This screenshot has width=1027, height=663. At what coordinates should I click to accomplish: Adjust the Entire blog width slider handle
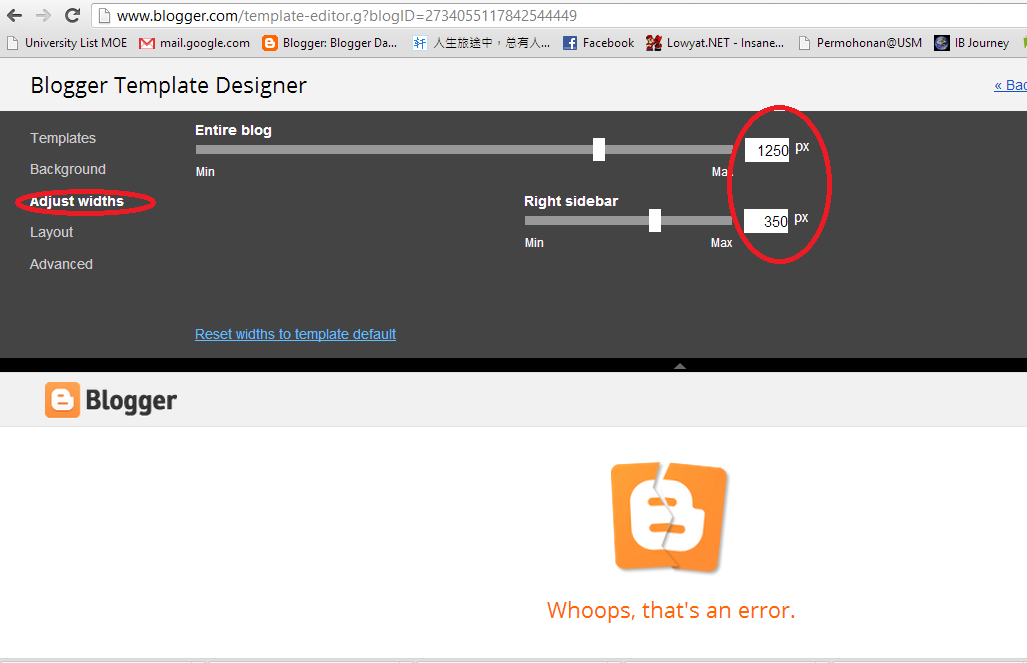[598, 148]
